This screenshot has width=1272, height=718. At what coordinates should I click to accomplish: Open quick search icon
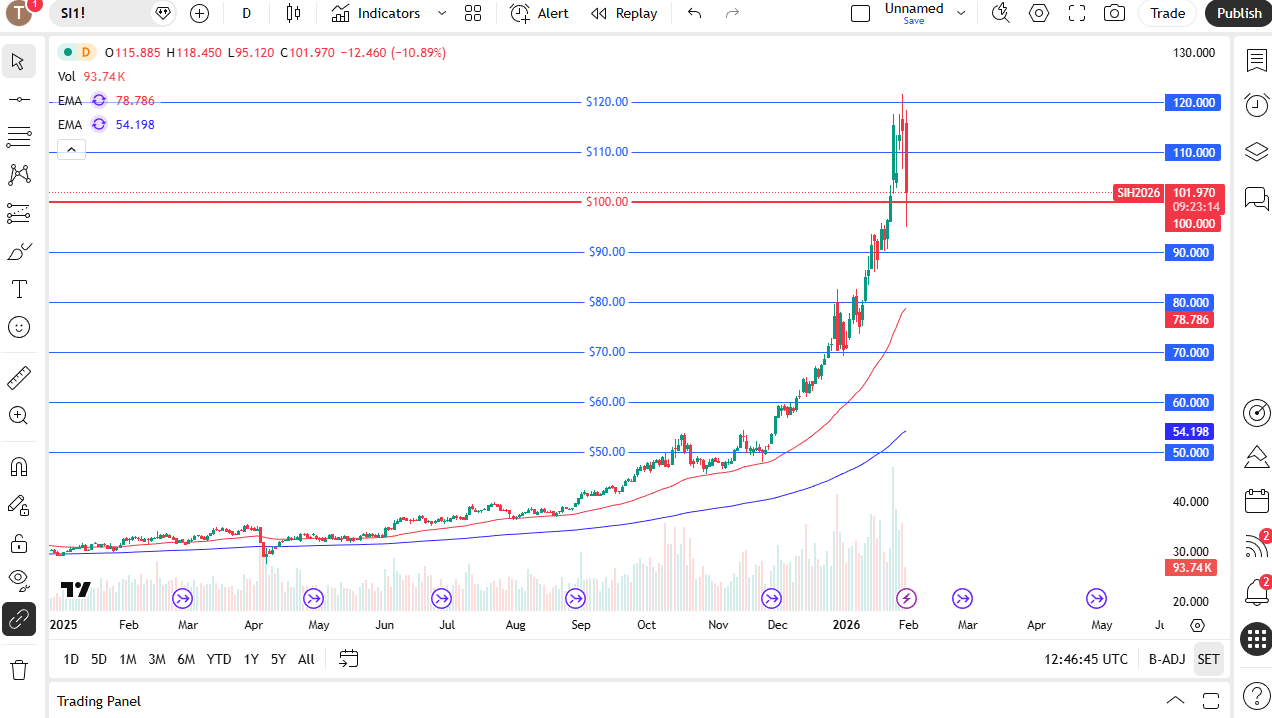1000,13
